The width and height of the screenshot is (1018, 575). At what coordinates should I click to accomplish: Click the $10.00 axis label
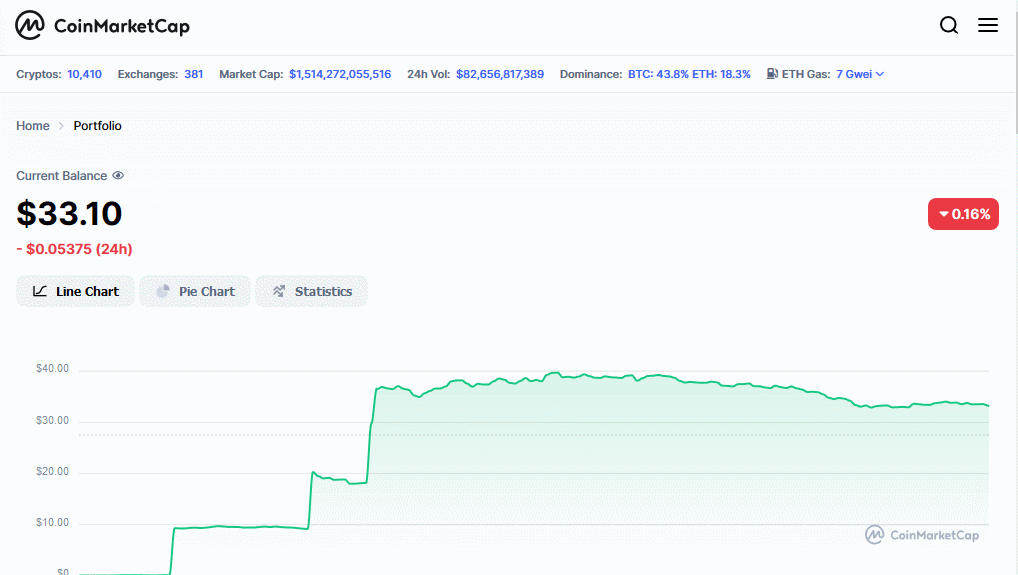[x=53, y=522]
